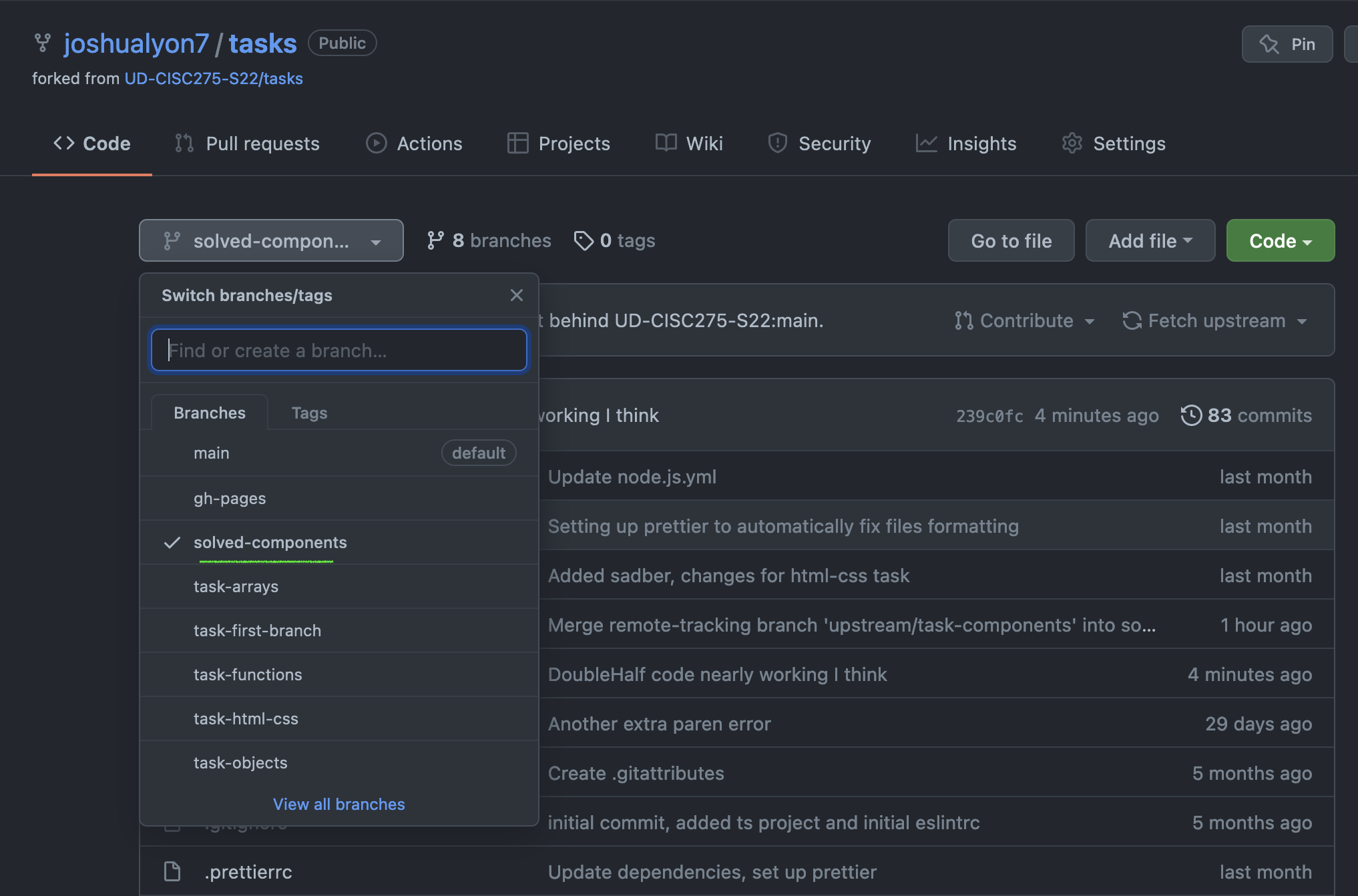Open the Update node.js.yml commit message
The width and height of the screenshot is (1358, 896).
click(x=632, y=477)
